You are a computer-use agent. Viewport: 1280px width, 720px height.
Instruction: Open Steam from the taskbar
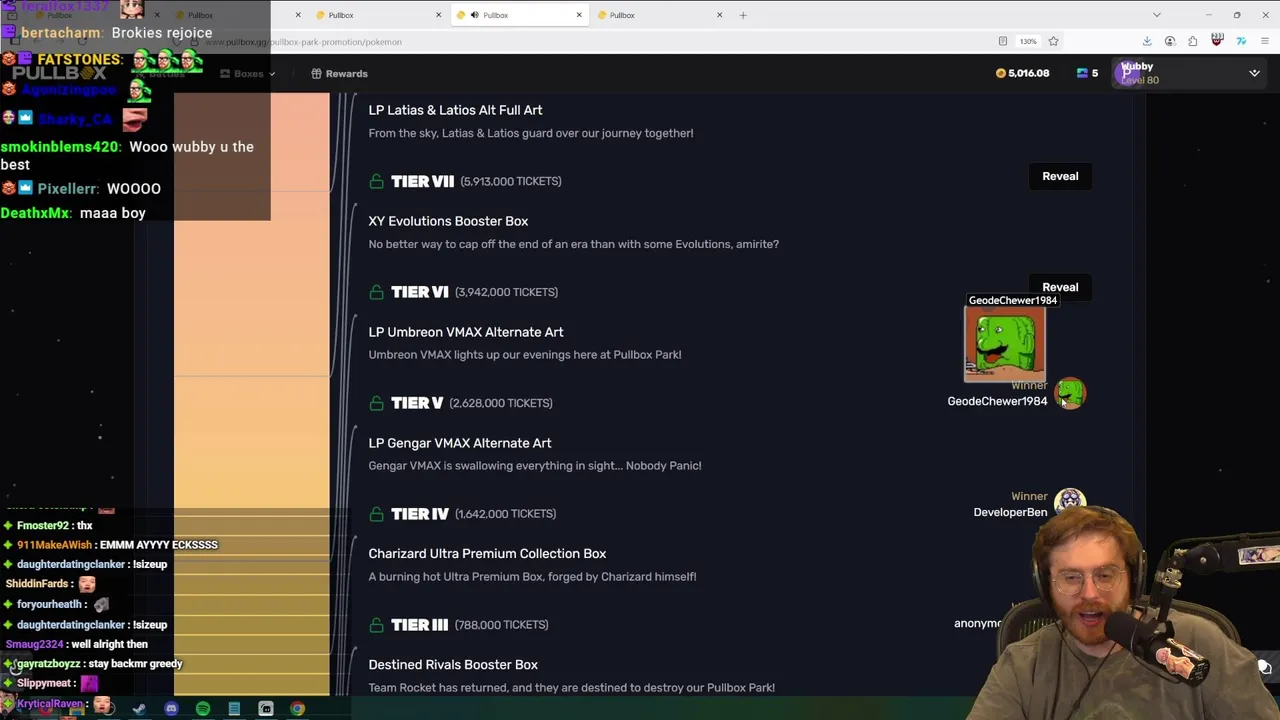tap(139, 709)
